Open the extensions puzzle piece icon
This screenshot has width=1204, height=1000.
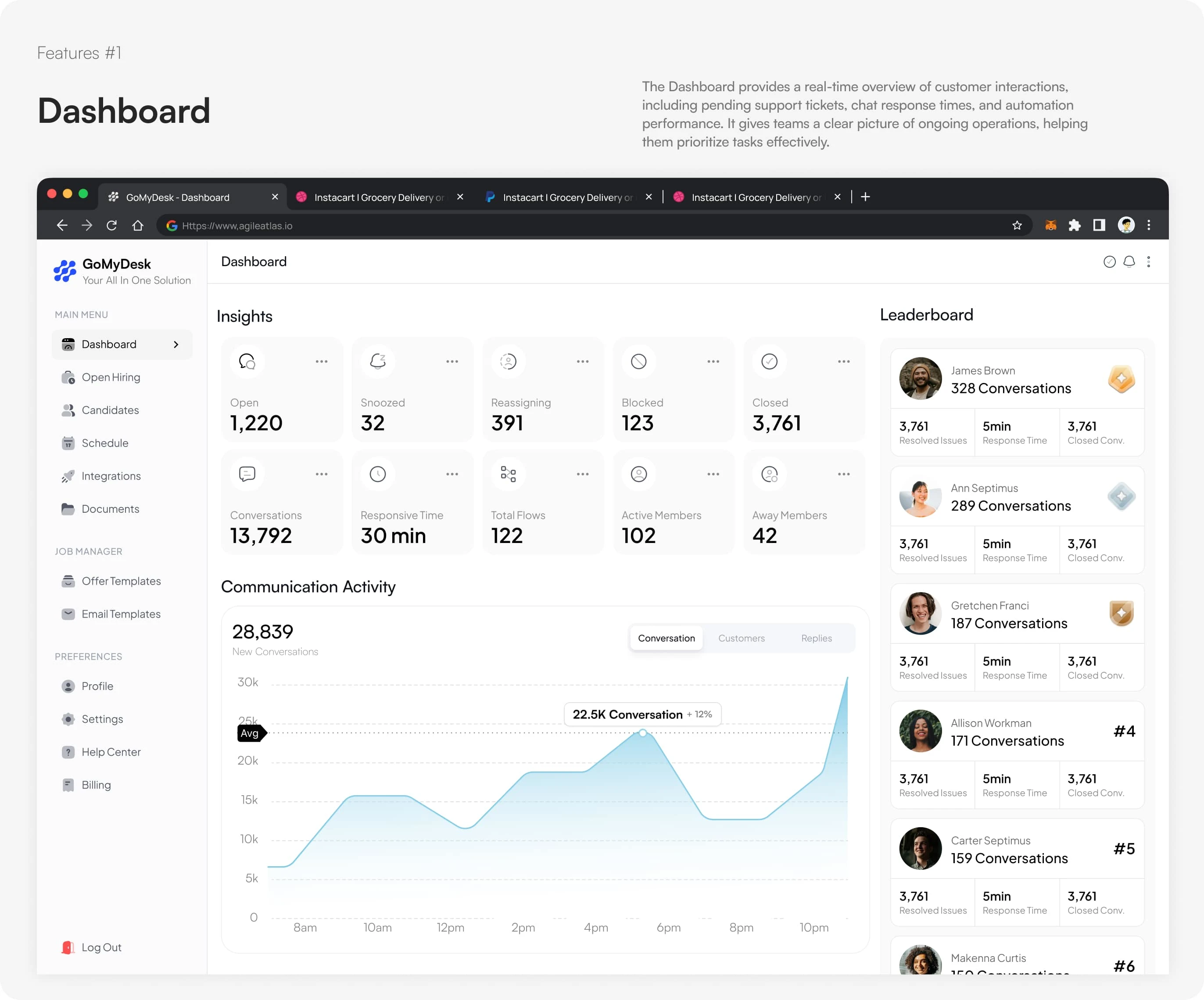[1075, 225]
